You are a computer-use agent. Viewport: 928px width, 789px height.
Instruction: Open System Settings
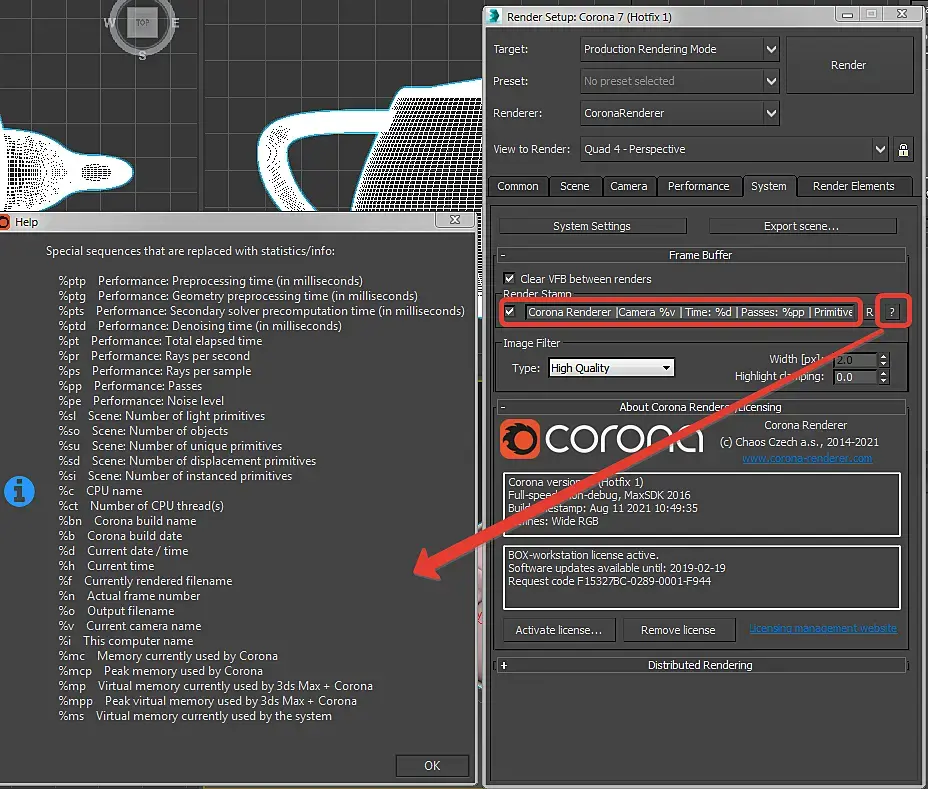592,226
